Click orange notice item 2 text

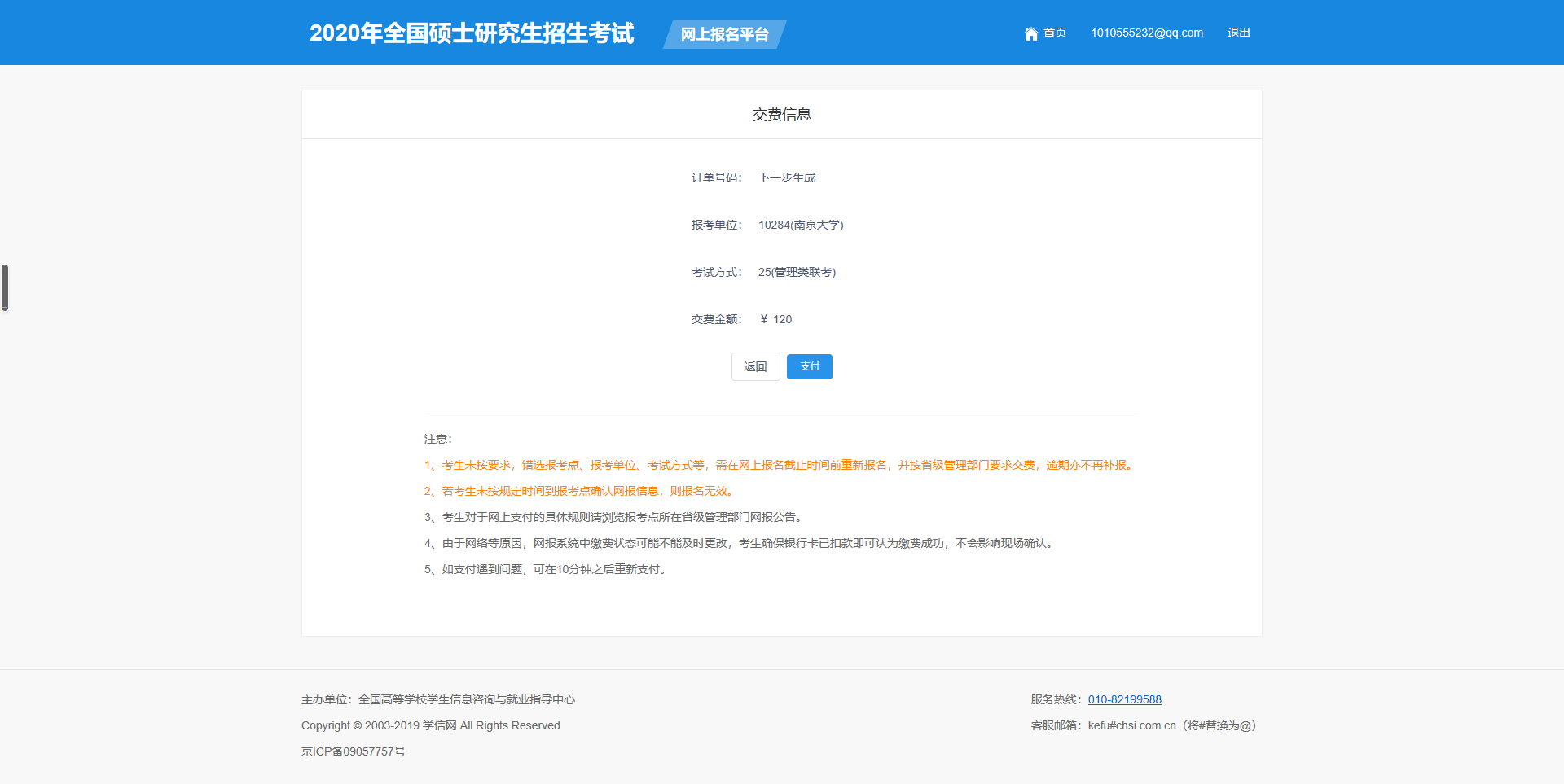[x=580, y=491]
